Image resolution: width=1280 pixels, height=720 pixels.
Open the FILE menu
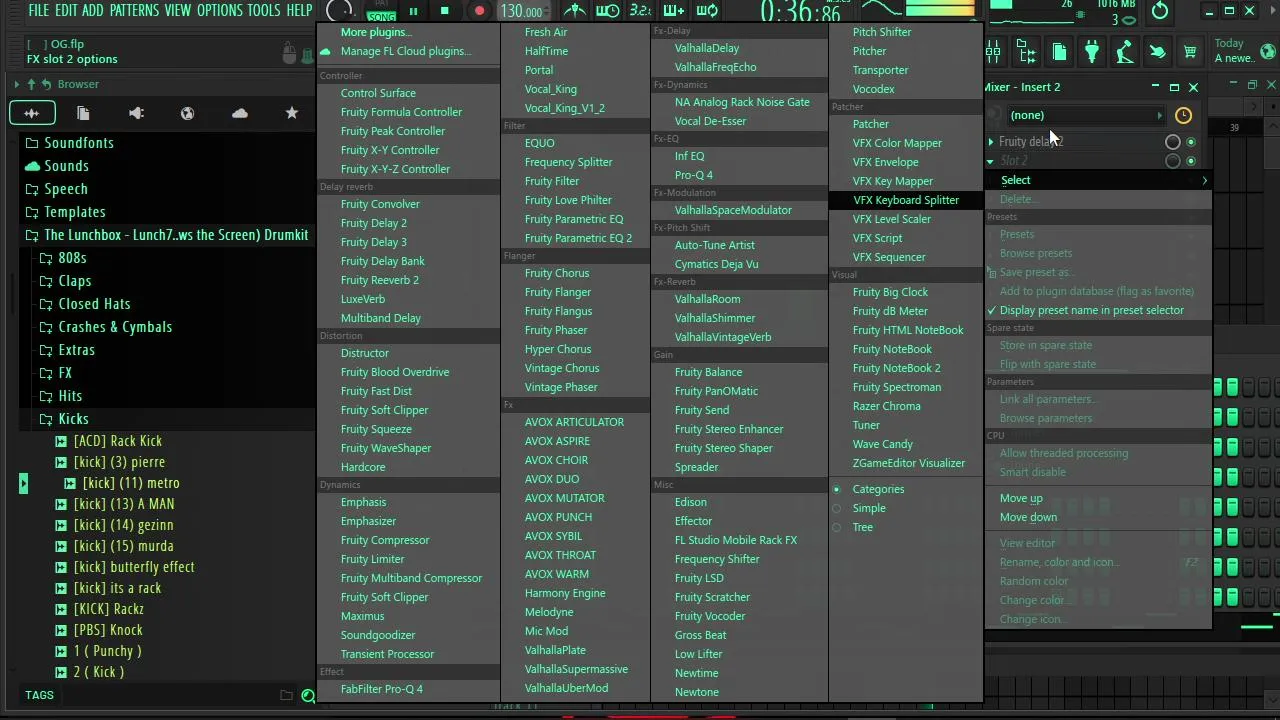39,10
